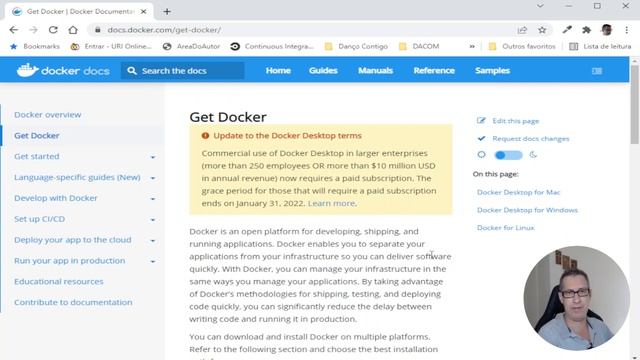
Task: Click the presenter webcam thumbnail
Action: (x=576, y=298)
